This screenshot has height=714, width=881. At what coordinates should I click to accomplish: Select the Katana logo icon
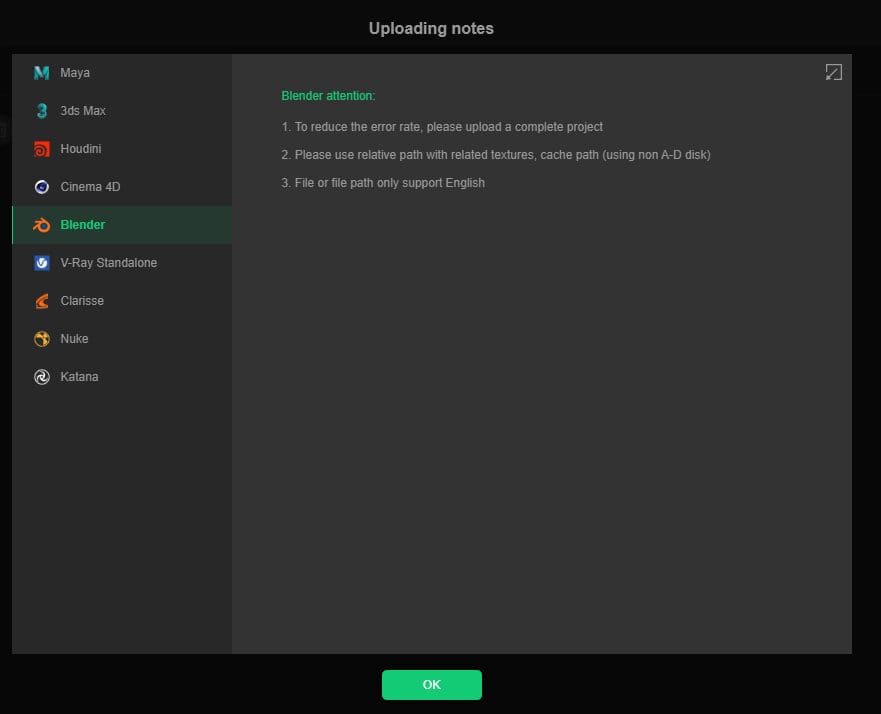40,376
